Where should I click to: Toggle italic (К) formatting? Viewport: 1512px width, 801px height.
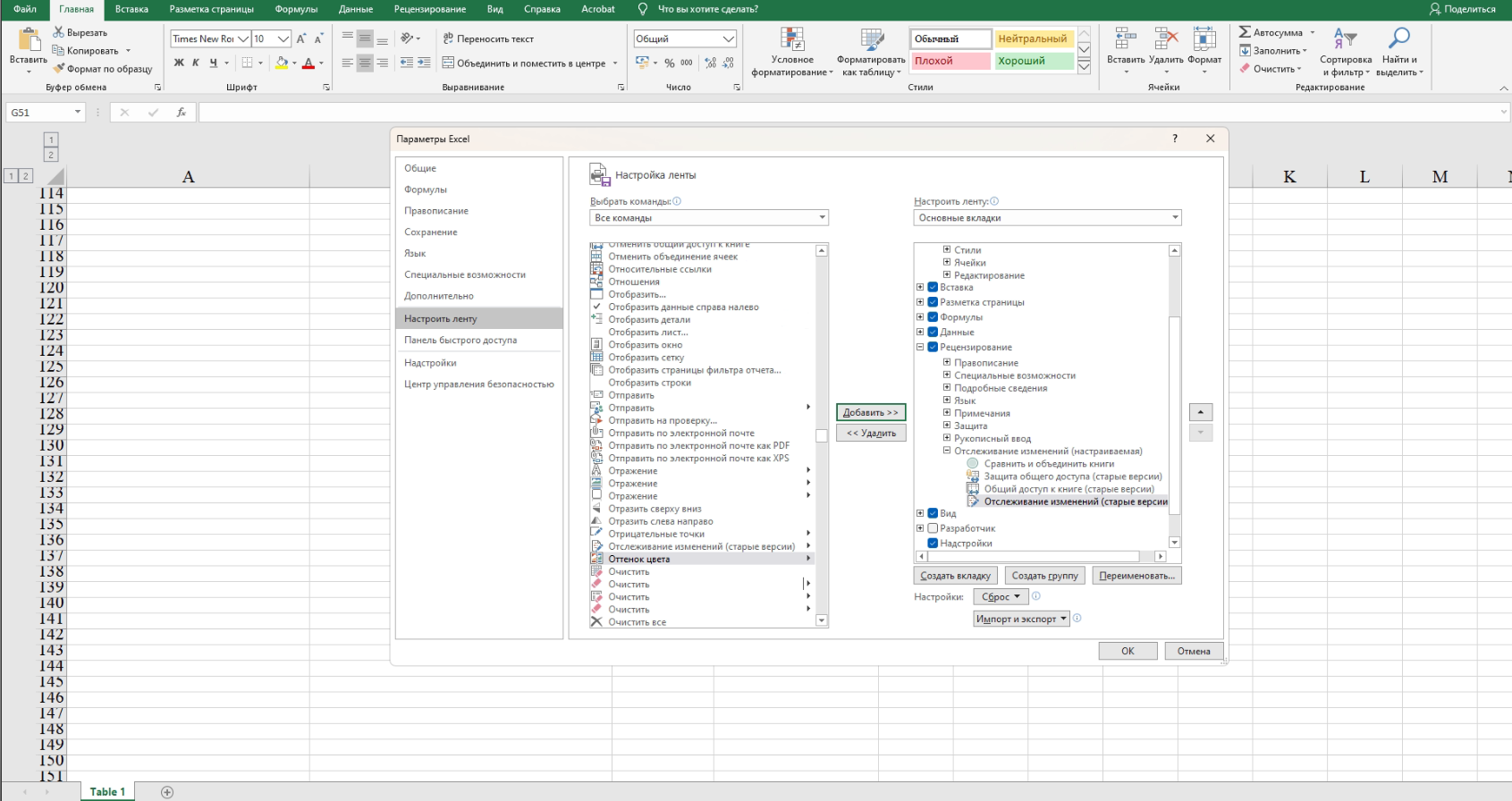pos(196,63)
